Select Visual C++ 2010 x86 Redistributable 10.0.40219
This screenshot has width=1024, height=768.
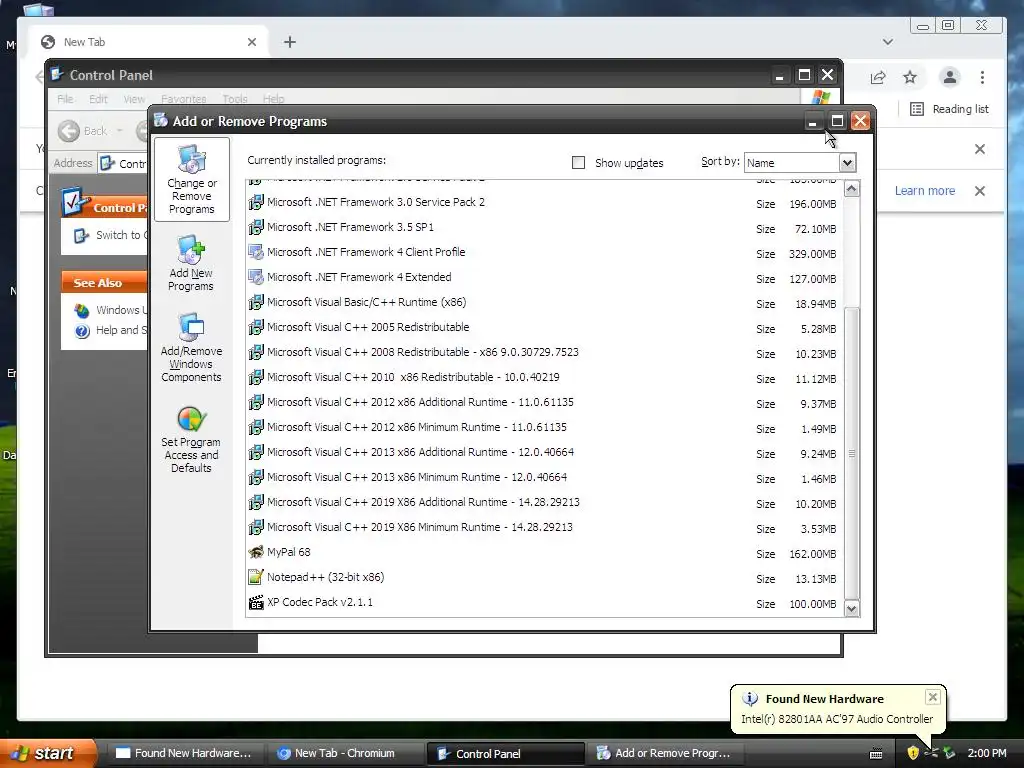545,377
